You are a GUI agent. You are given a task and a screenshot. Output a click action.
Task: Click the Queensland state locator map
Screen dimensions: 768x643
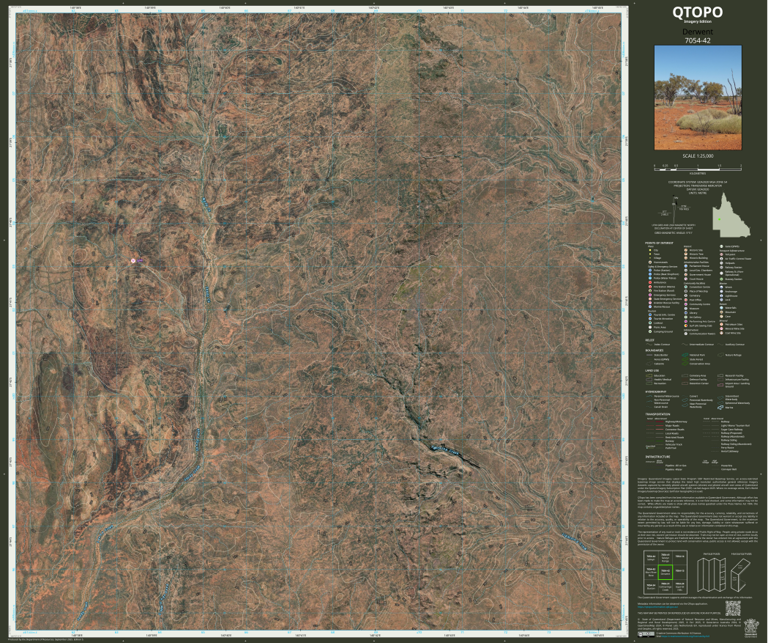[x=730, y=214]
